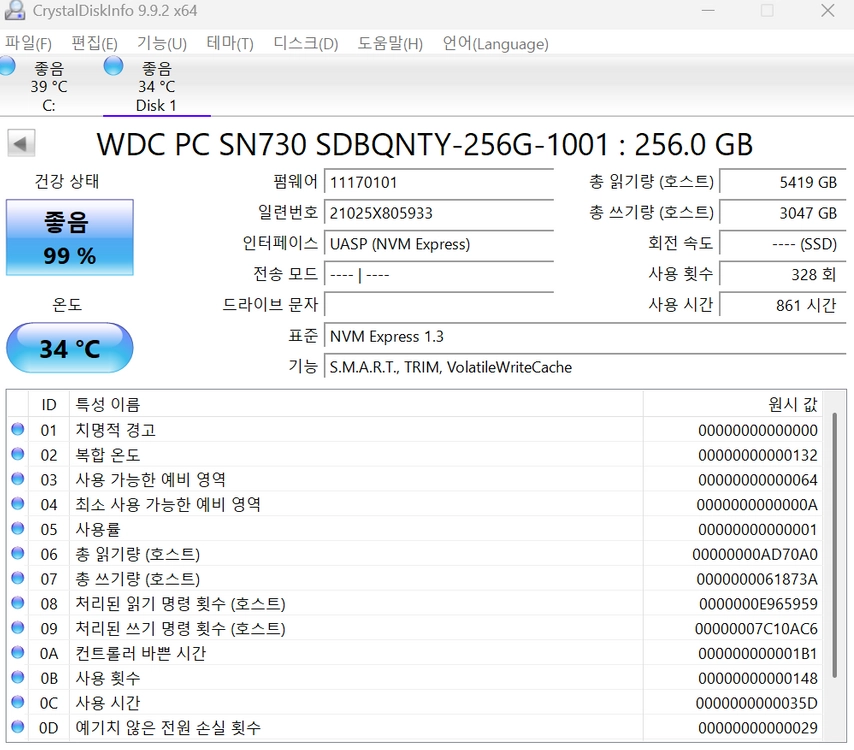Click raw value 0000000000035D
Viewport: 854px width, 750px height.
click(x=757, y=703)
